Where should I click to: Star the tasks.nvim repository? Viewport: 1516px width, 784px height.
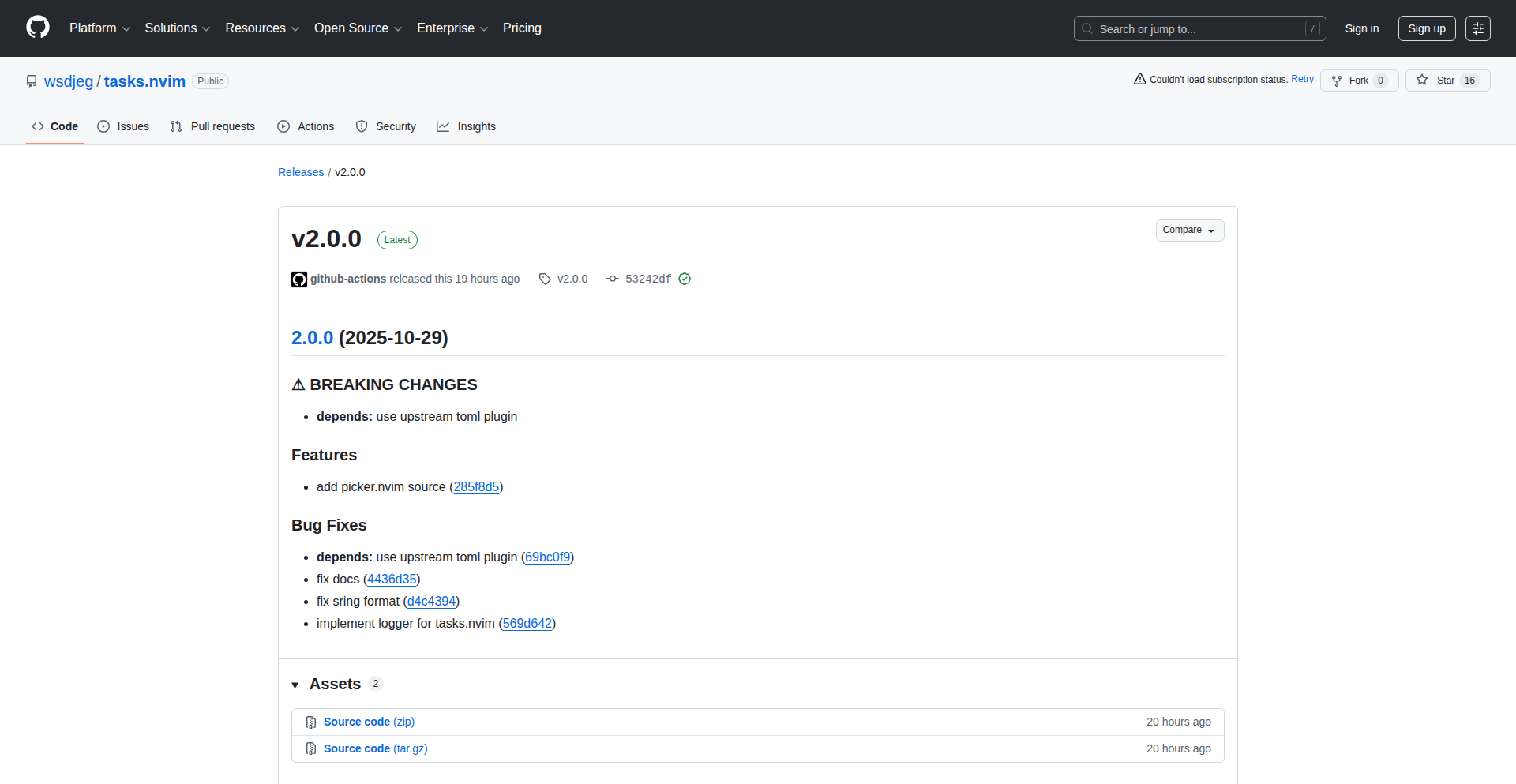pos(1445,80)
